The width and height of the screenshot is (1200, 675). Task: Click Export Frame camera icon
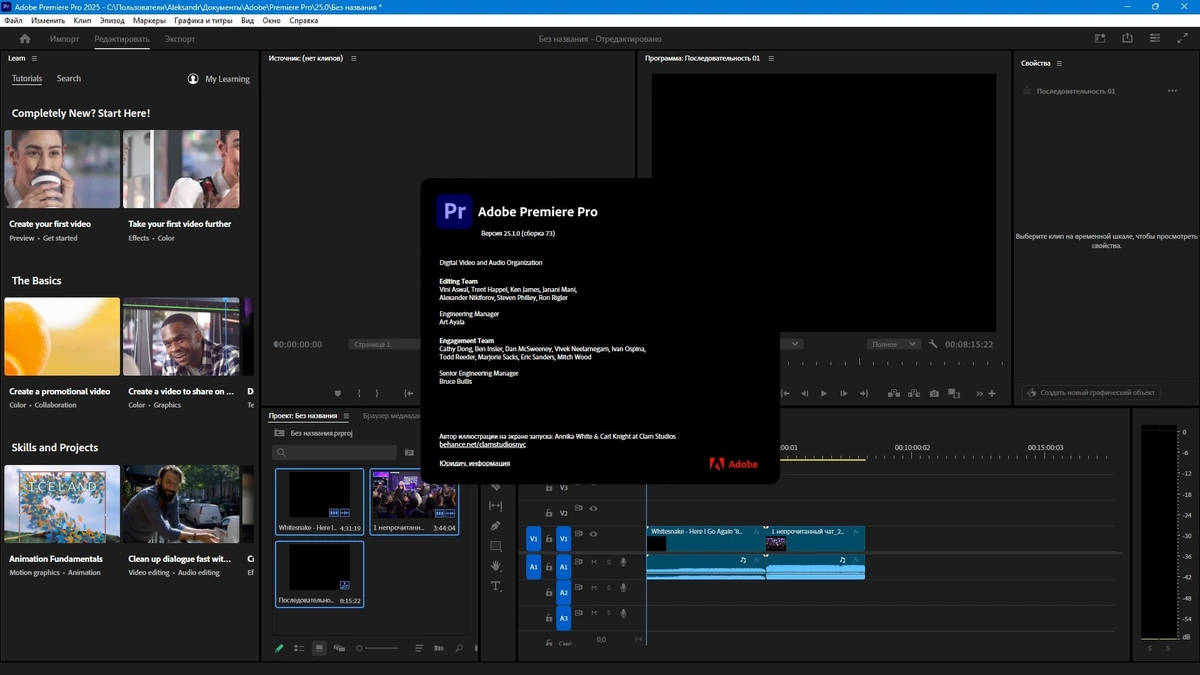pos(934,394)
